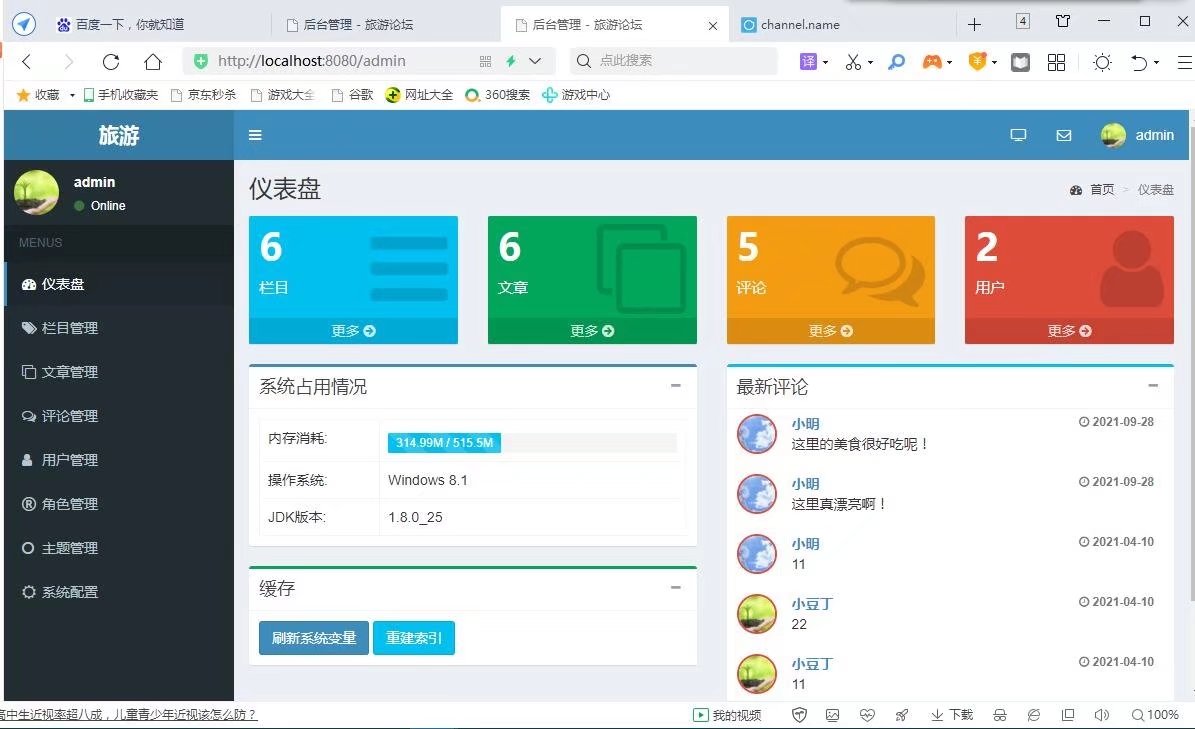Open 主题管理 in the sidebar menu

coord(119,548)
